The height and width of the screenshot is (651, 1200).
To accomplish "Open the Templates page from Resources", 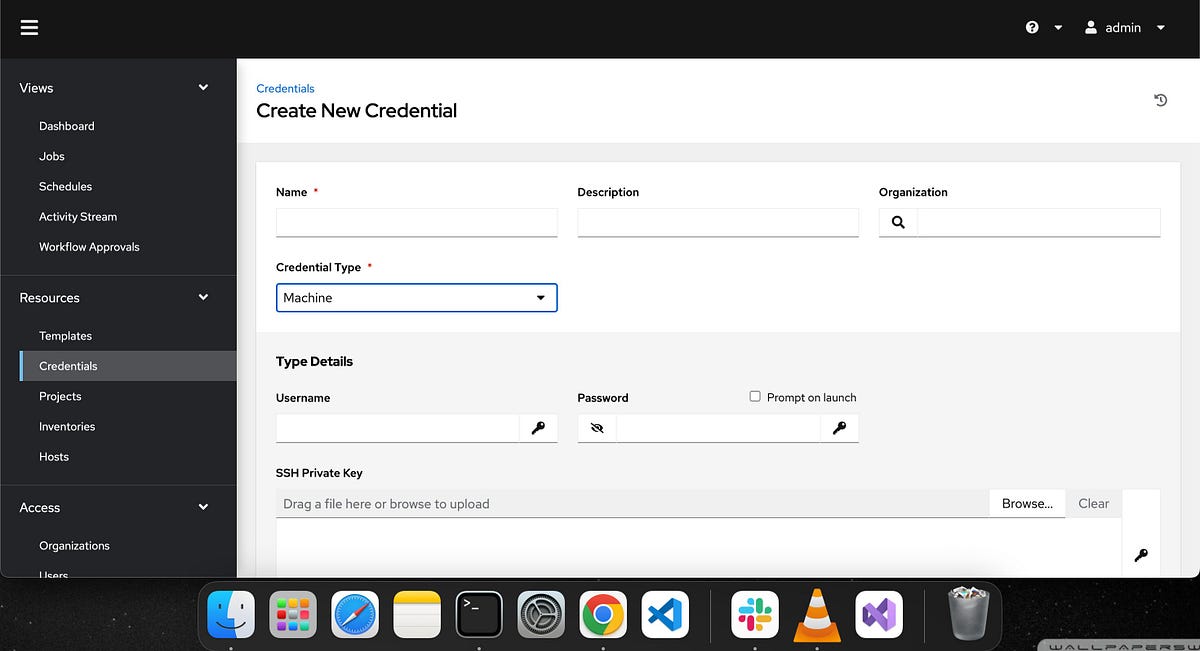I will click(65, 335).
